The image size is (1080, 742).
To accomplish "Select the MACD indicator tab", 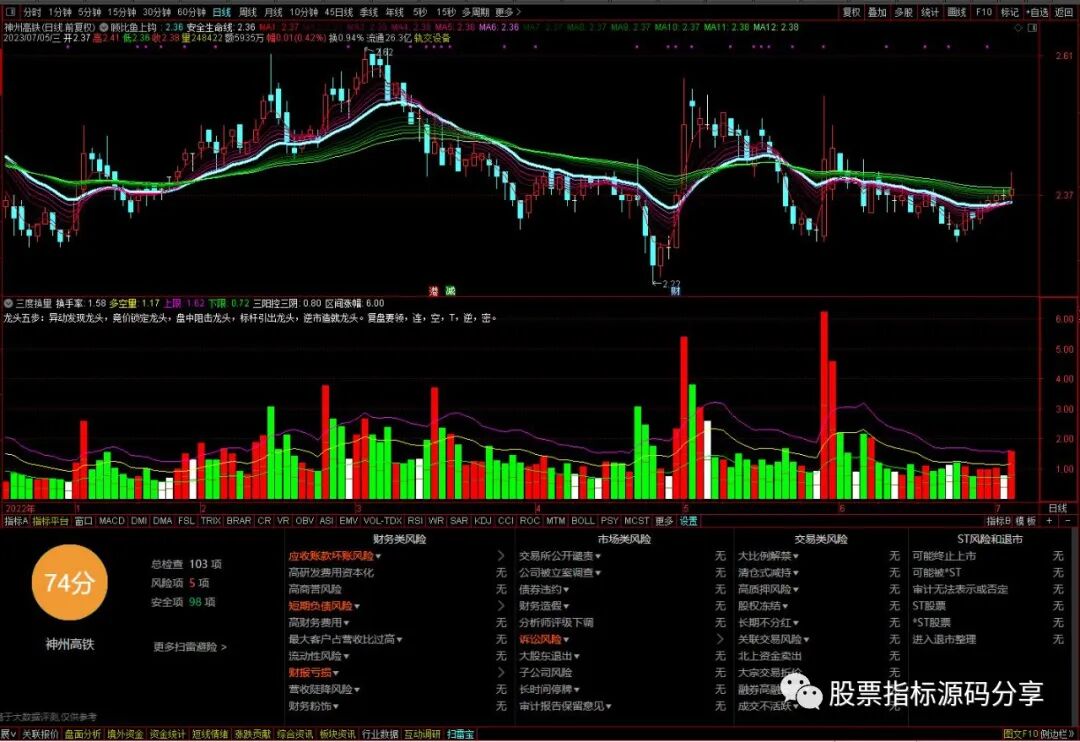I will [112, 521].
